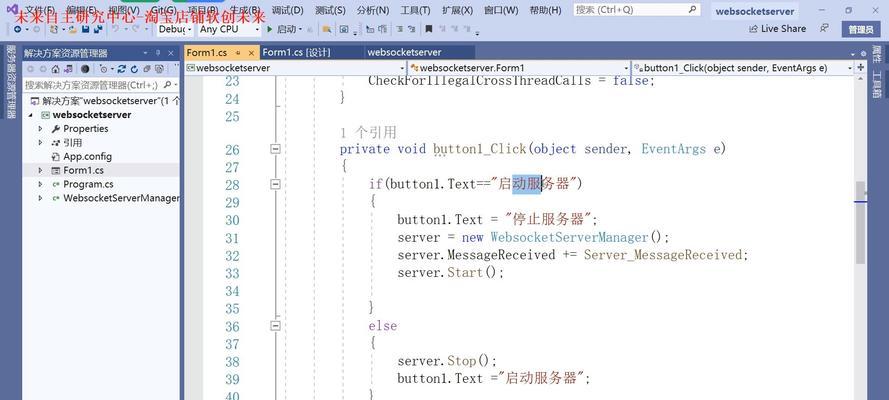Click the find in files folder icon

(327, 29)
